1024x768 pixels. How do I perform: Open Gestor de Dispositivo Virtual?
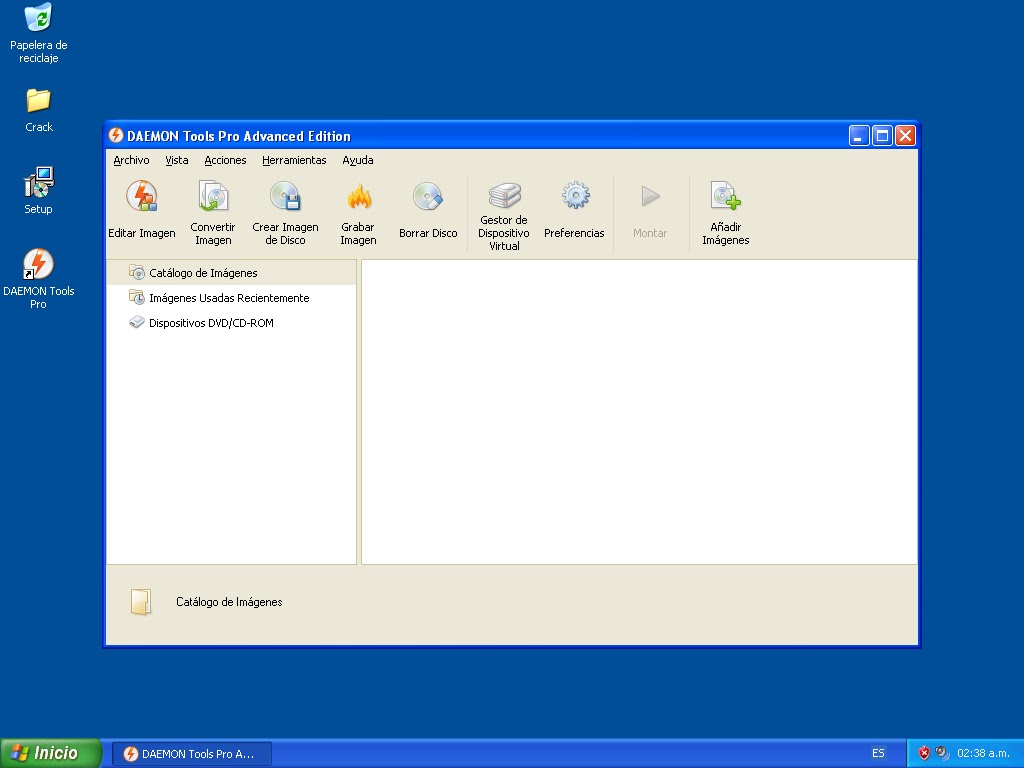[x=504, y=215]
